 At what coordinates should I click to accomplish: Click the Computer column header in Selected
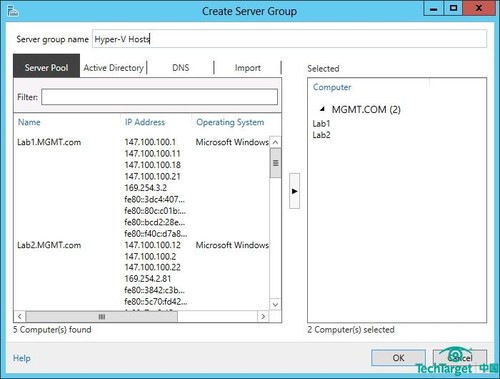332,87
